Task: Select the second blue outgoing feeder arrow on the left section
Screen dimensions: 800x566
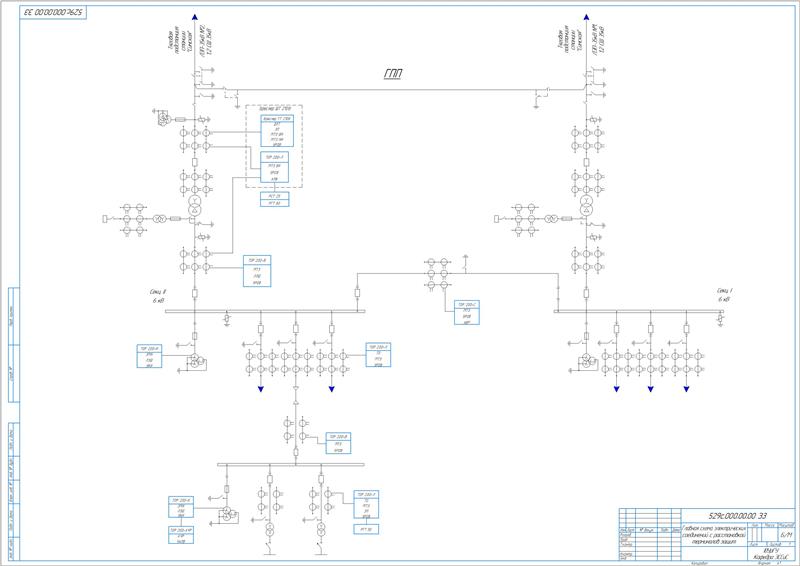Action: pyautogui.click(x=332, y=389)
